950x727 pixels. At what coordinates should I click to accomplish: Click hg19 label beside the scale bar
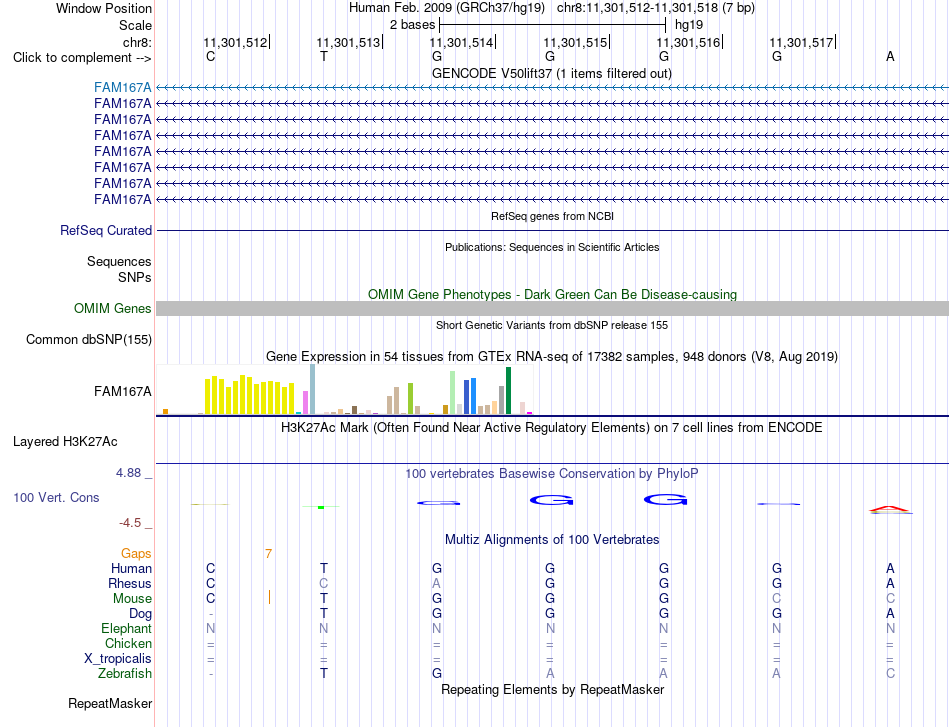(689, 25)
